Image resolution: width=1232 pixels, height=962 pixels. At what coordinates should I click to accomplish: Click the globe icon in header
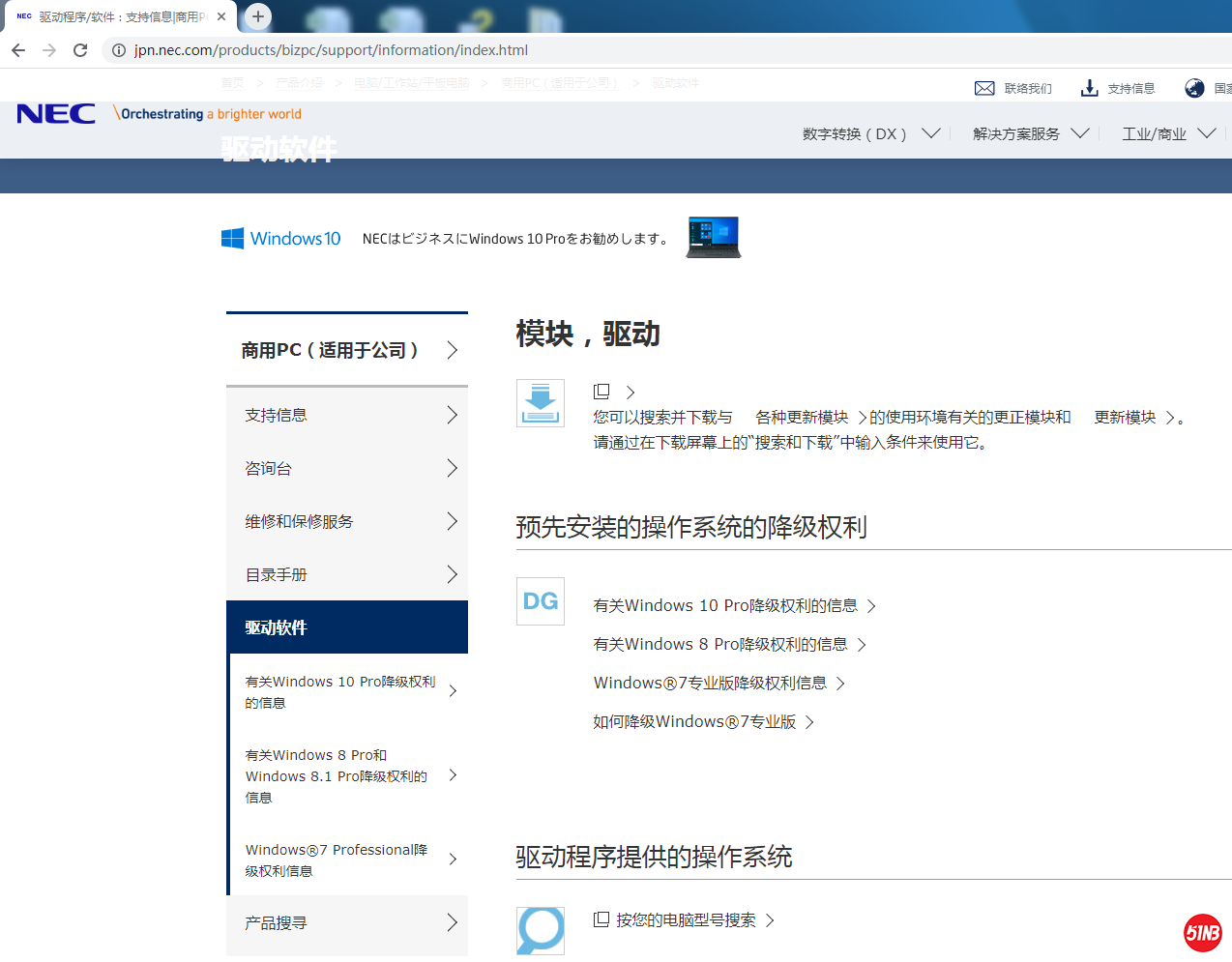point(1194,88)
